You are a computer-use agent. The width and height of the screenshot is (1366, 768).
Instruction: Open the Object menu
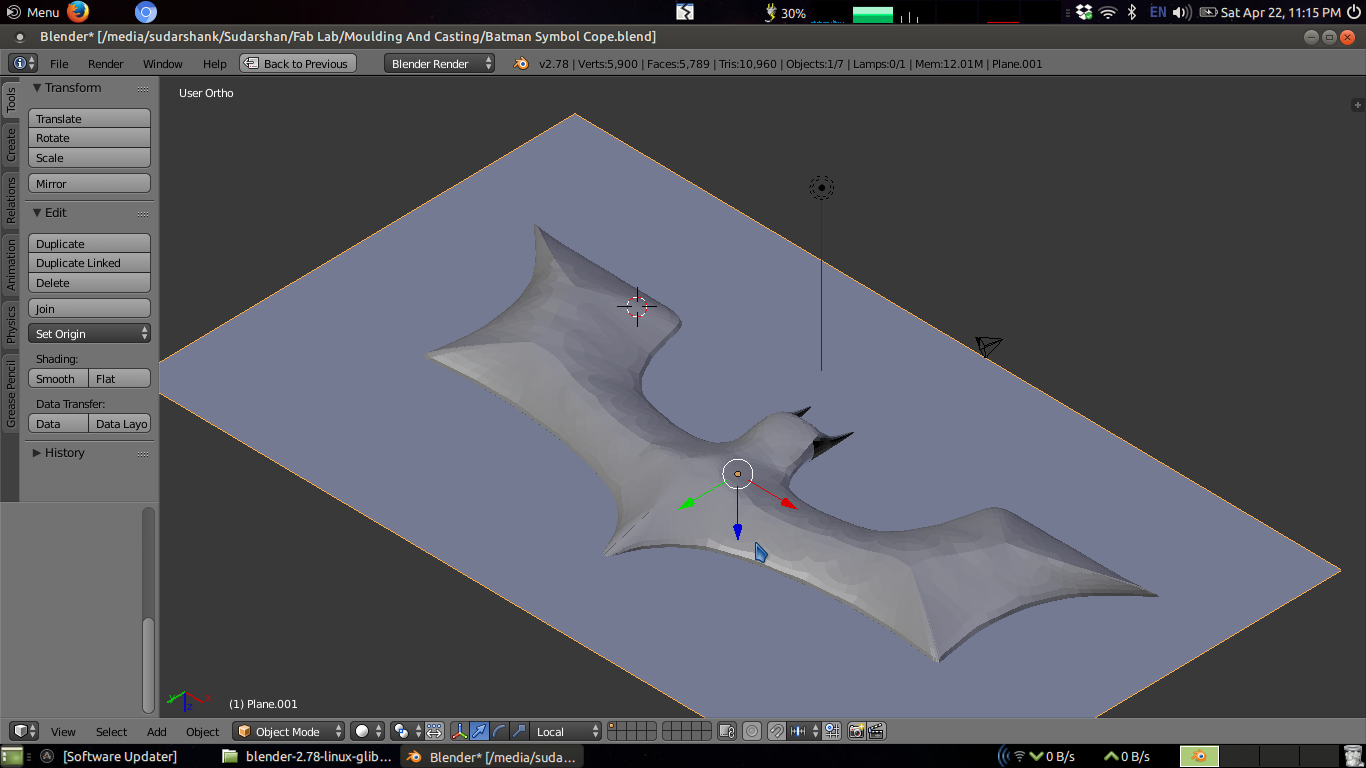(x=202, y=732)
